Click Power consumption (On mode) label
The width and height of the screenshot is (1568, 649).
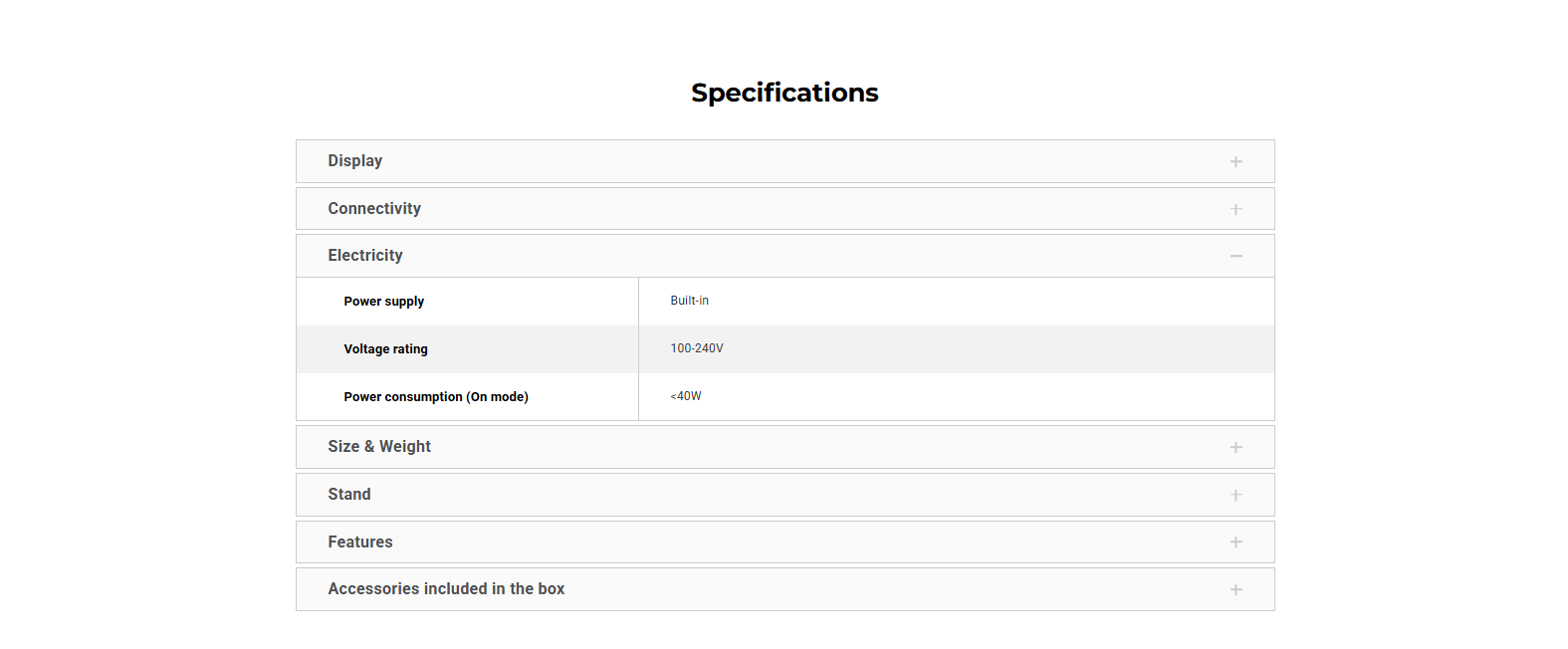[x=436, y=397]
